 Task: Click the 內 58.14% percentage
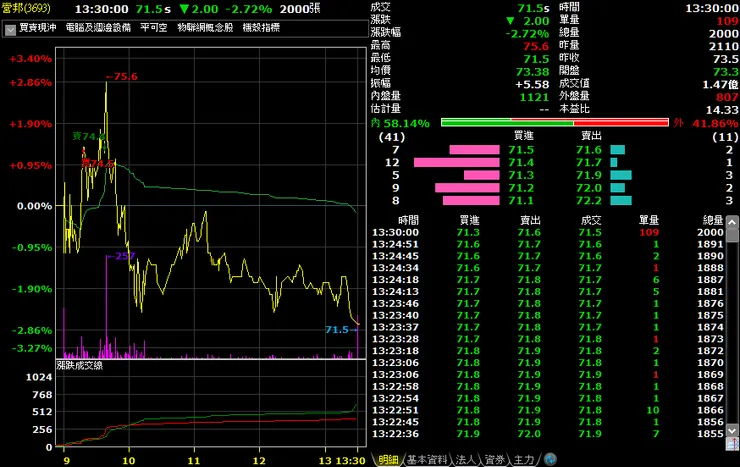point(400,124)
